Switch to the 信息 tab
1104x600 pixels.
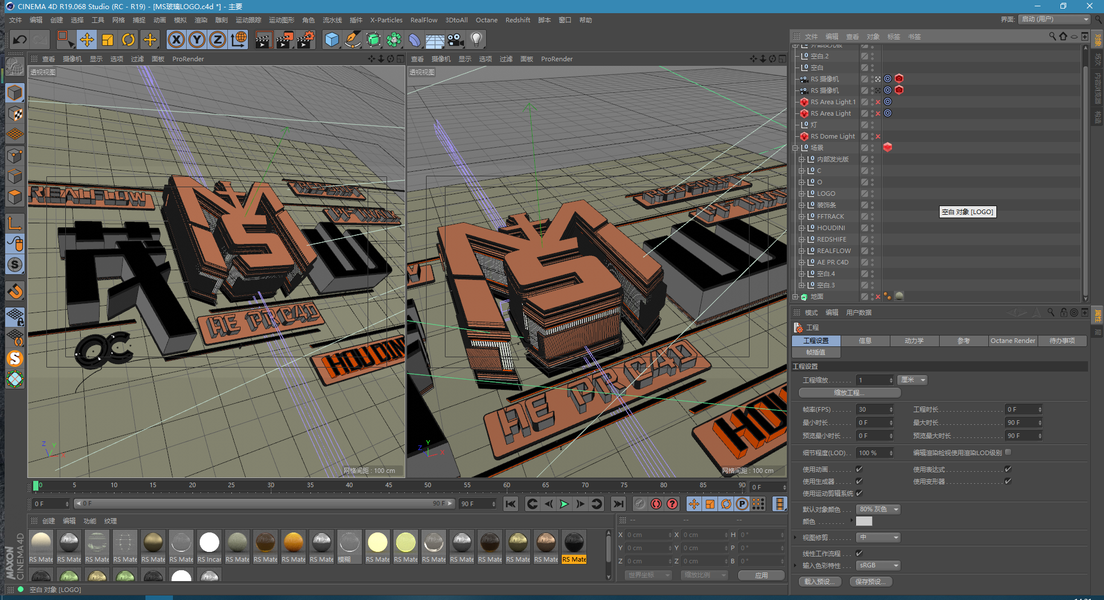[865, 341]
